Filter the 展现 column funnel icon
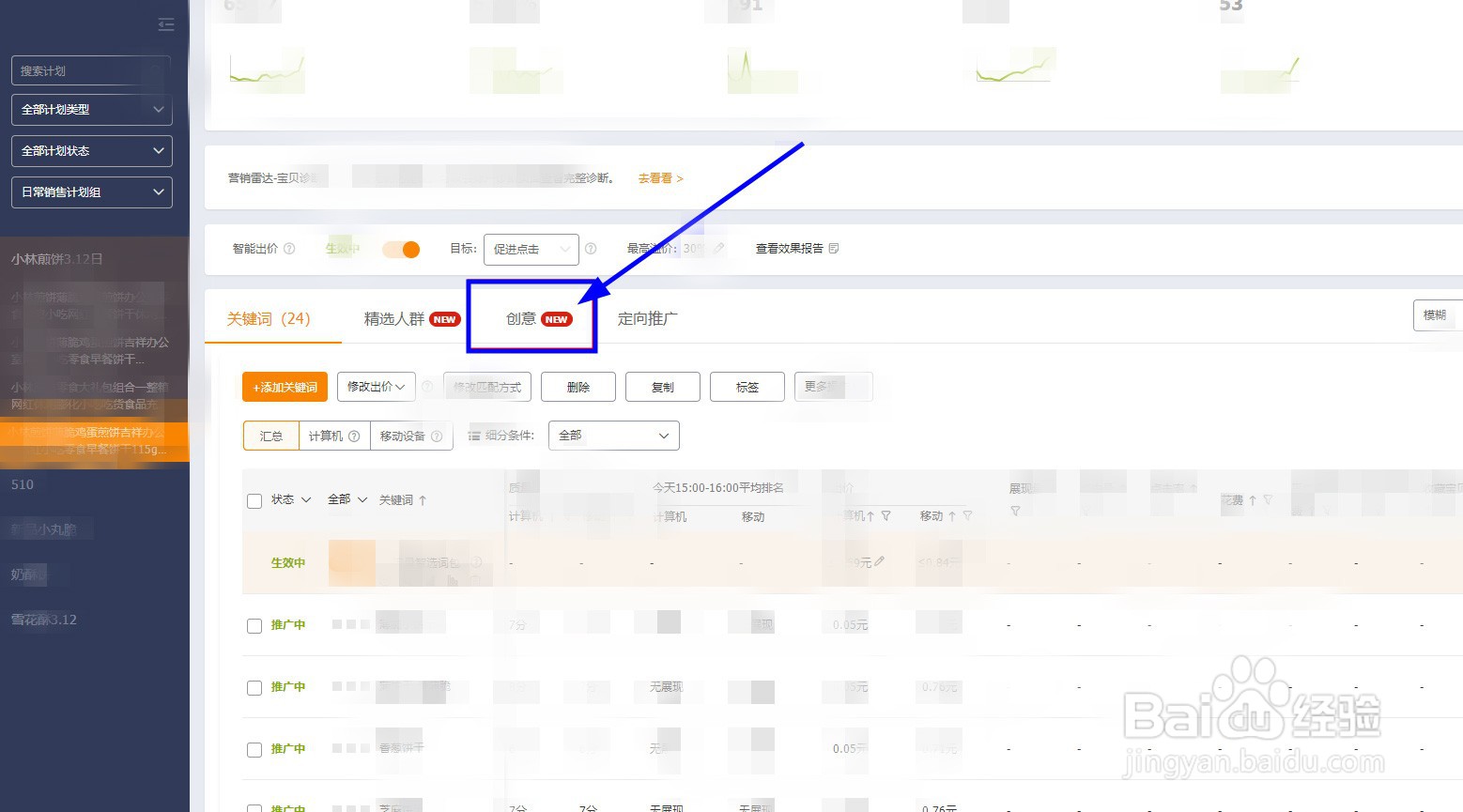Image resolution: width=1463 pixels, height=812 pixels. [x=1015, y=511]
